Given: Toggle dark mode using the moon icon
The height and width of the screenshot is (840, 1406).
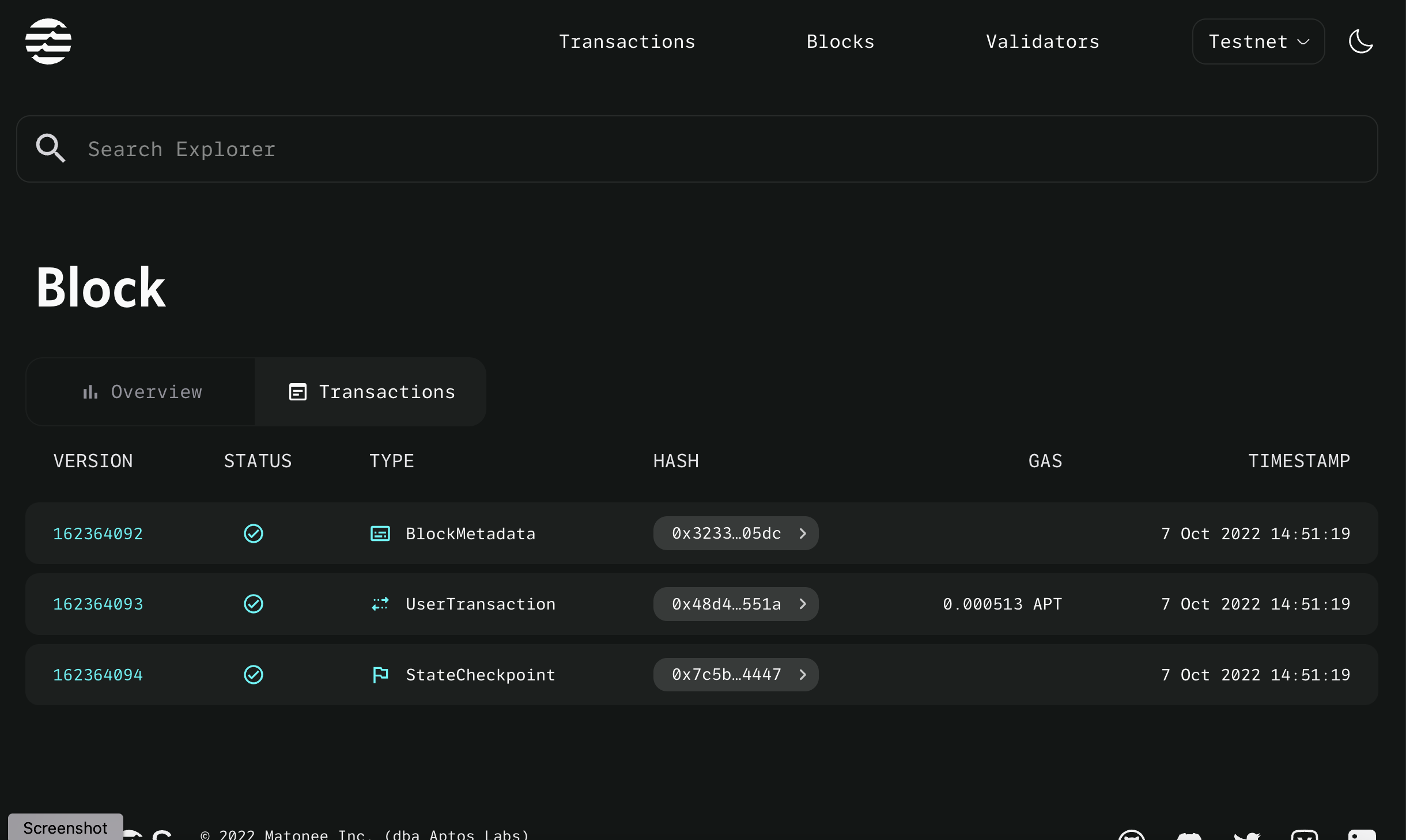Looking at the screenshot, I should (x=1360, y=41).
